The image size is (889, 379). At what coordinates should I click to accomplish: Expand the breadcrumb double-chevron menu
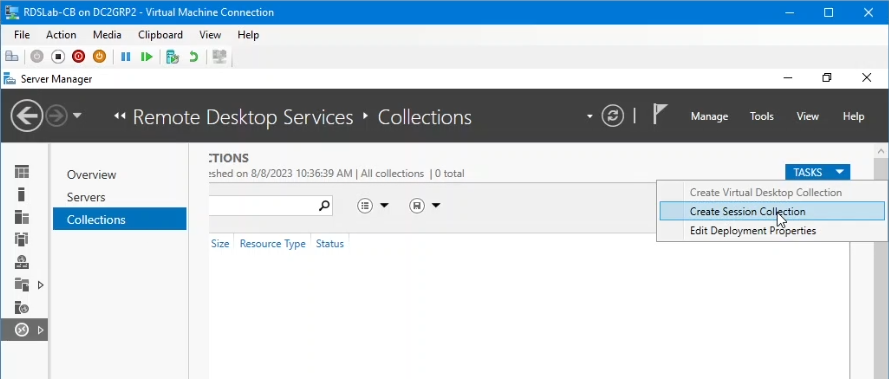(119, 116)
